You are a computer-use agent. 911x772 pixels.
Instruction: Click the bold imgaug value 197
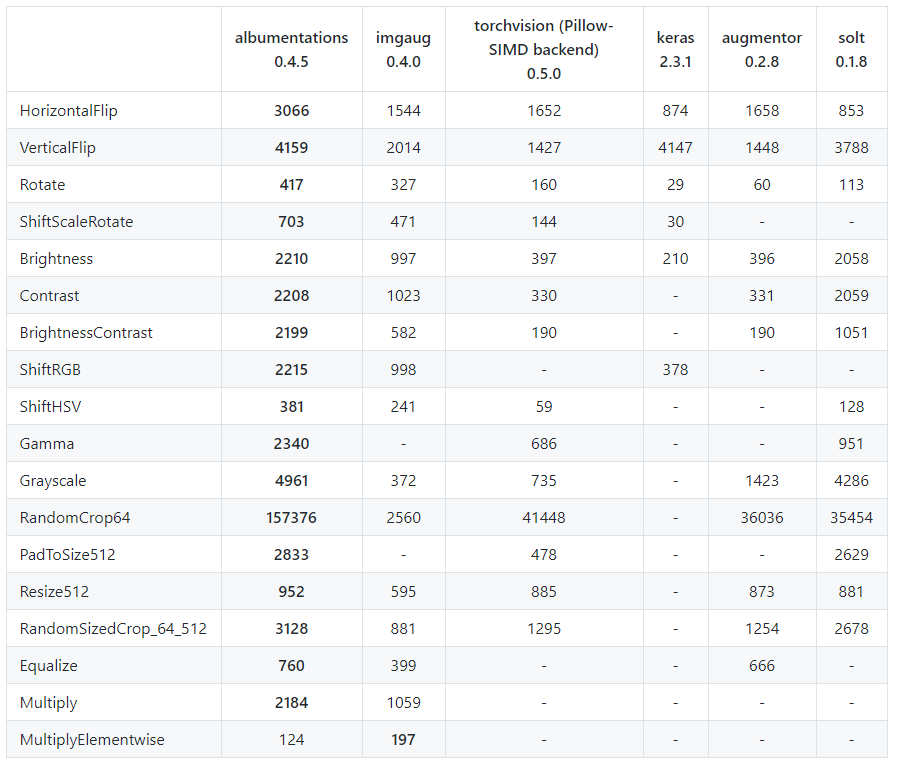pos(403,740)
